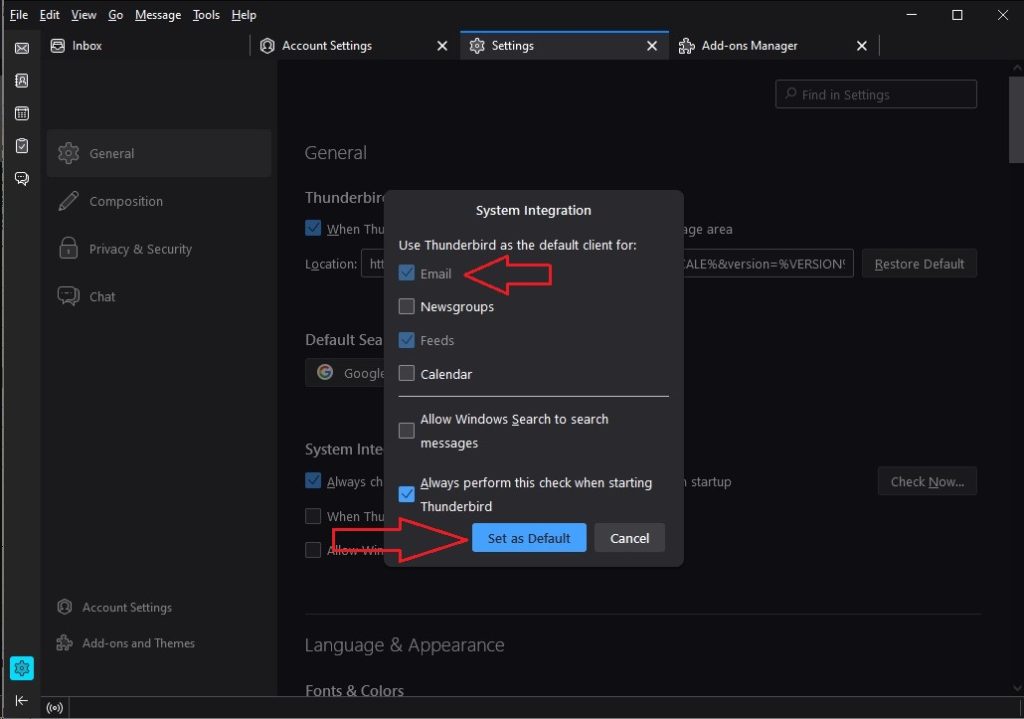Click the Restore Default button

tap(918, 263)
